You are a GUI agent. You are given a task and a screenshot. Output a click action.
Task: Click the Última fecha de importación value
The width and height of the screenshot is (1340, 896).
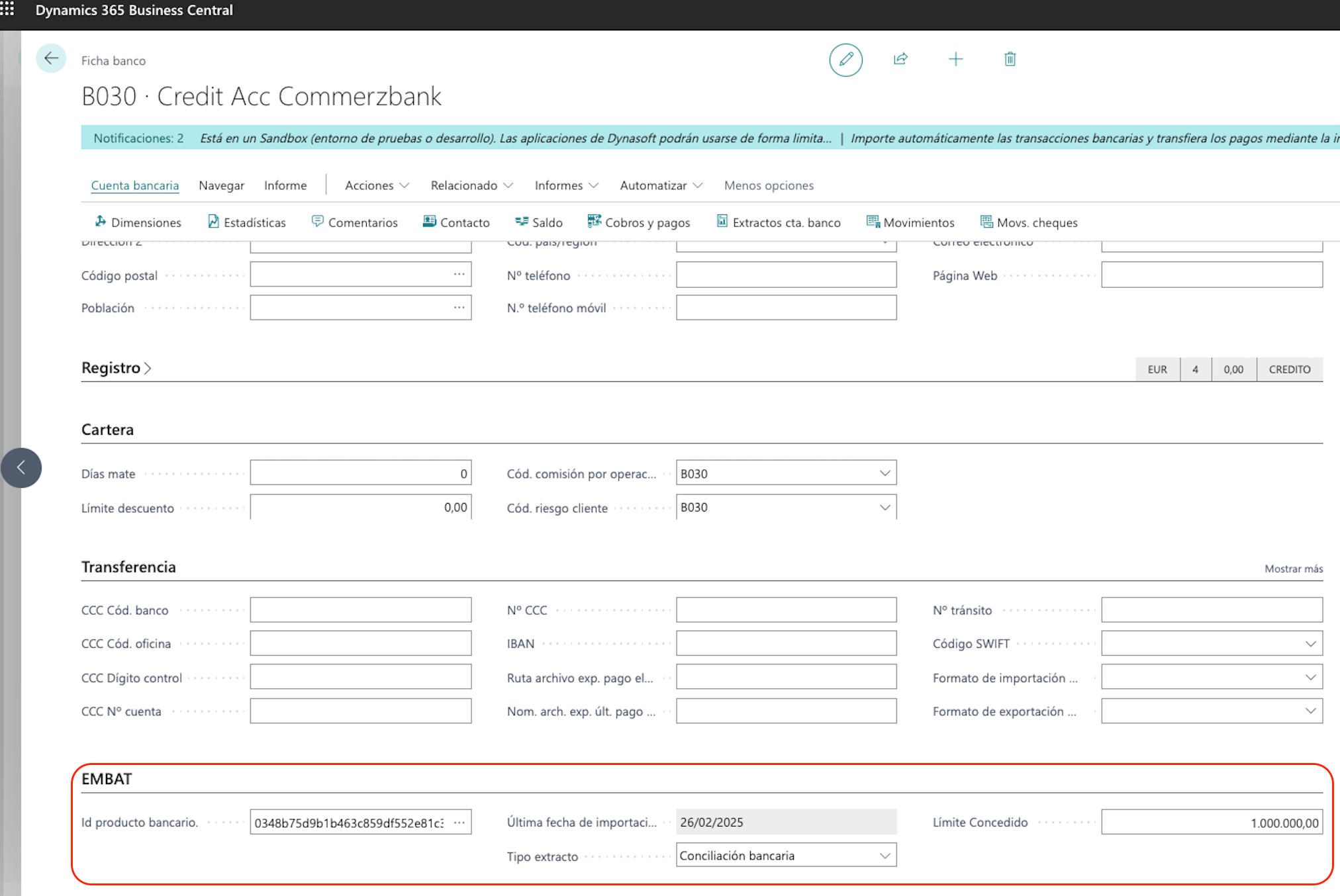[787, 822]
